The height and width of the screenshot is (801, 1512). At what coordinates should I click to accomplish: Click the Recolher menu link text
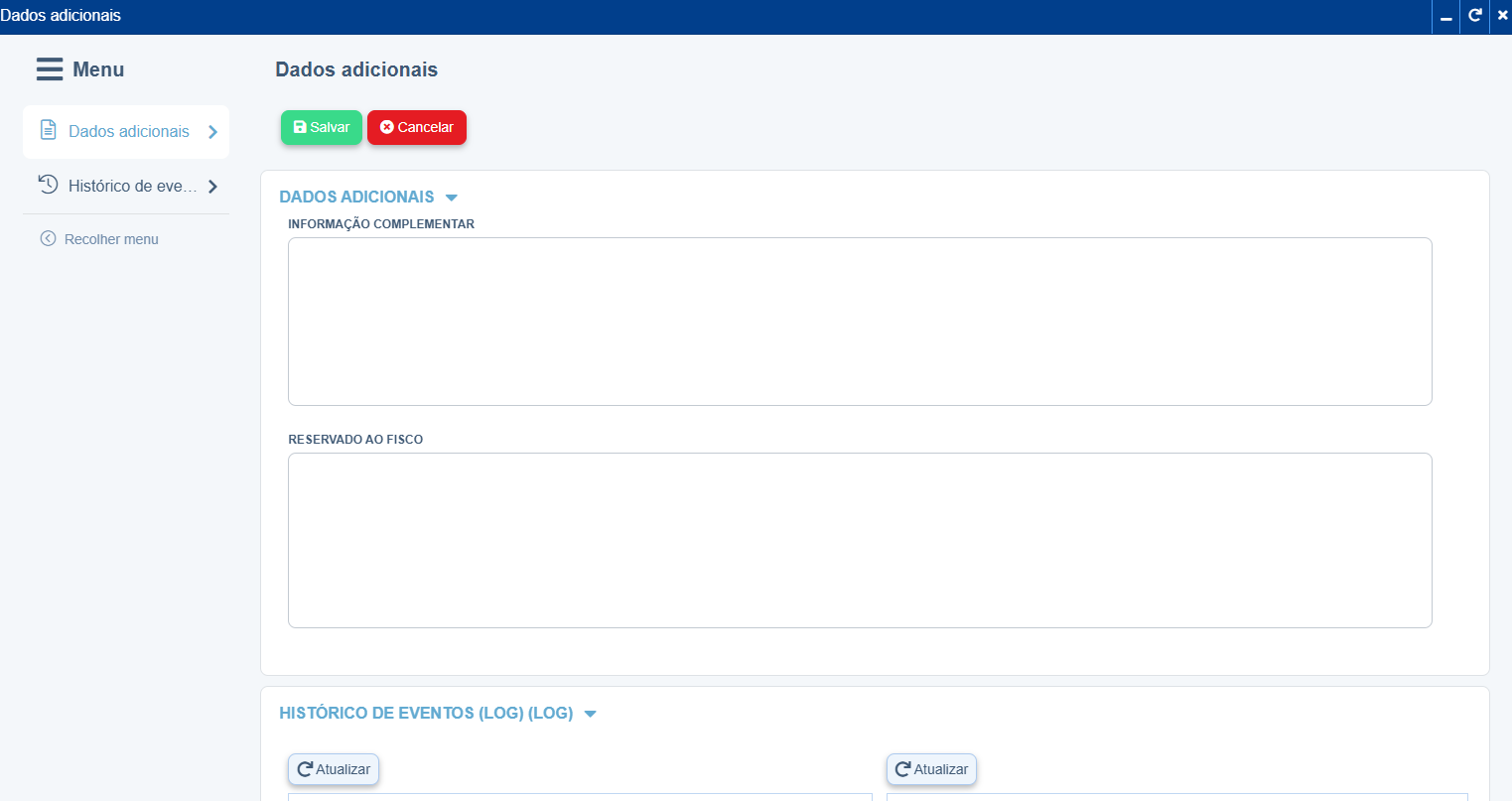(x=111, y=239)
